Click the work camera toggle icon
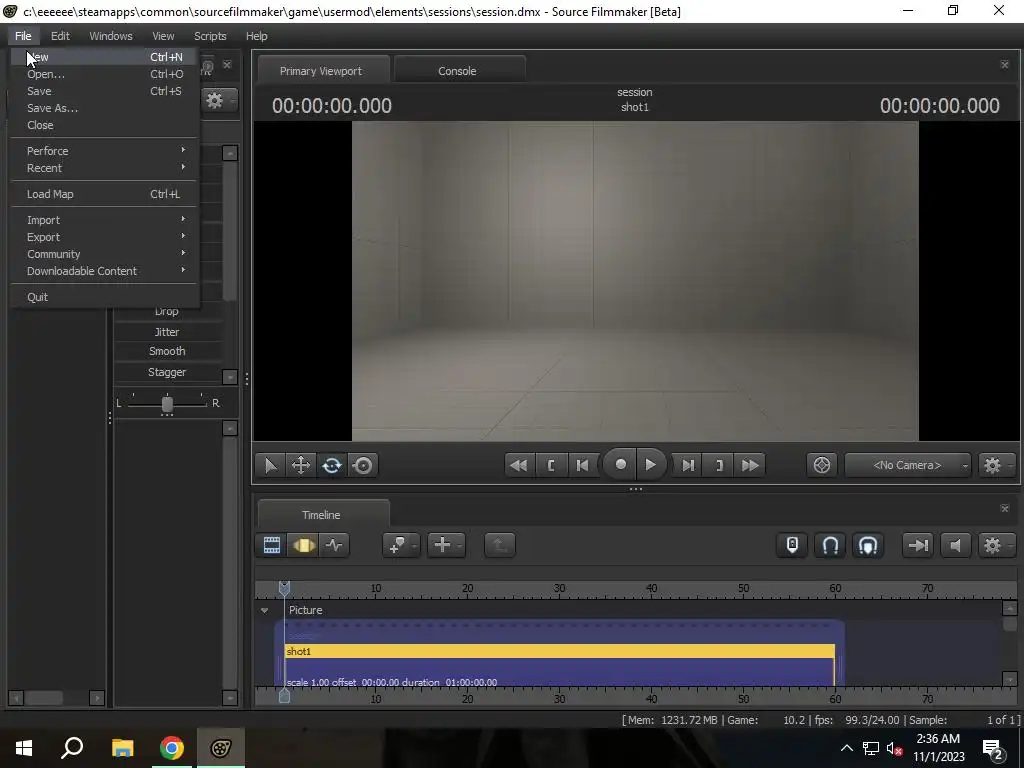 (x=822, y=466)
